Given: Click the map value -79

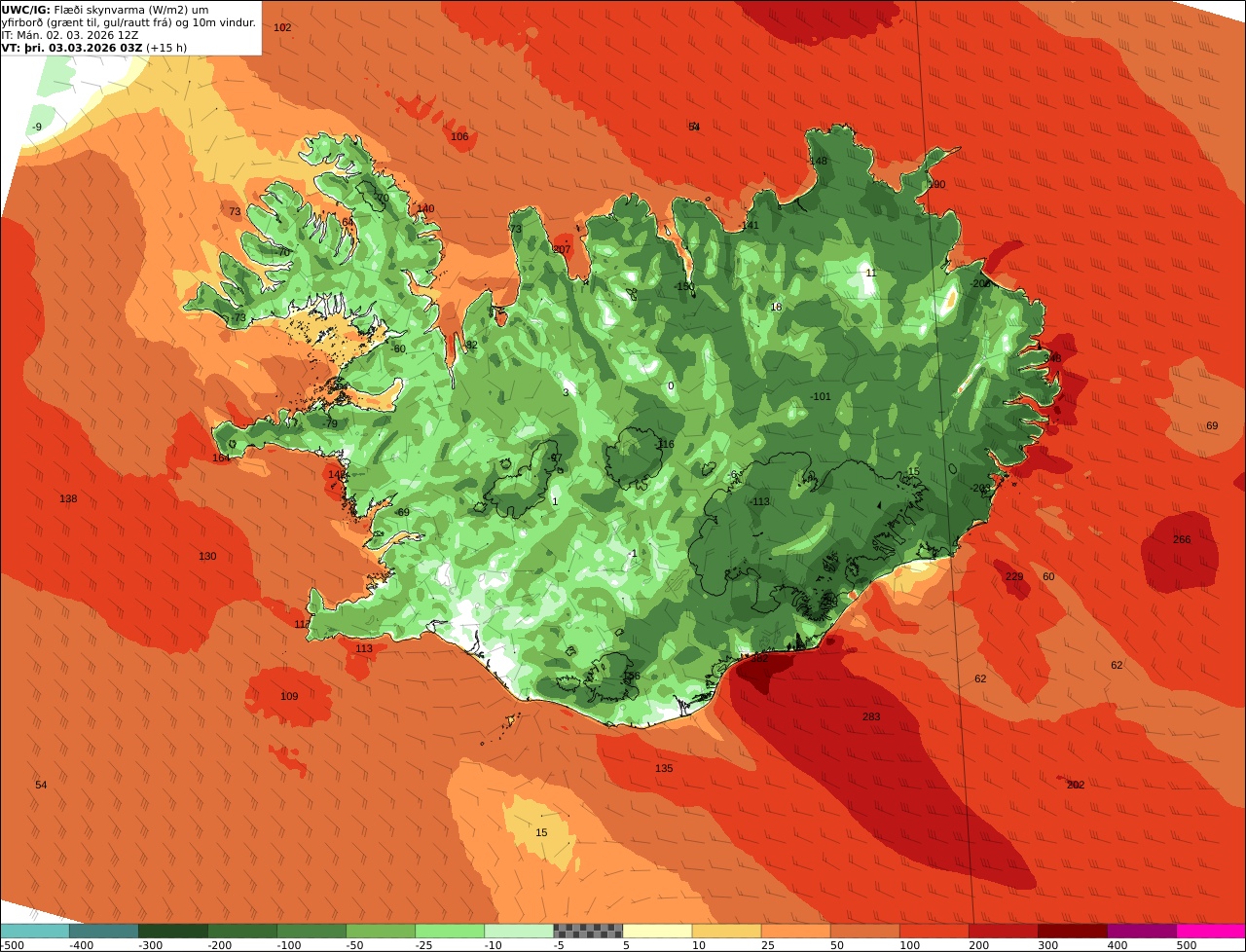Looking at the screenshot, I should pos(330,423).
